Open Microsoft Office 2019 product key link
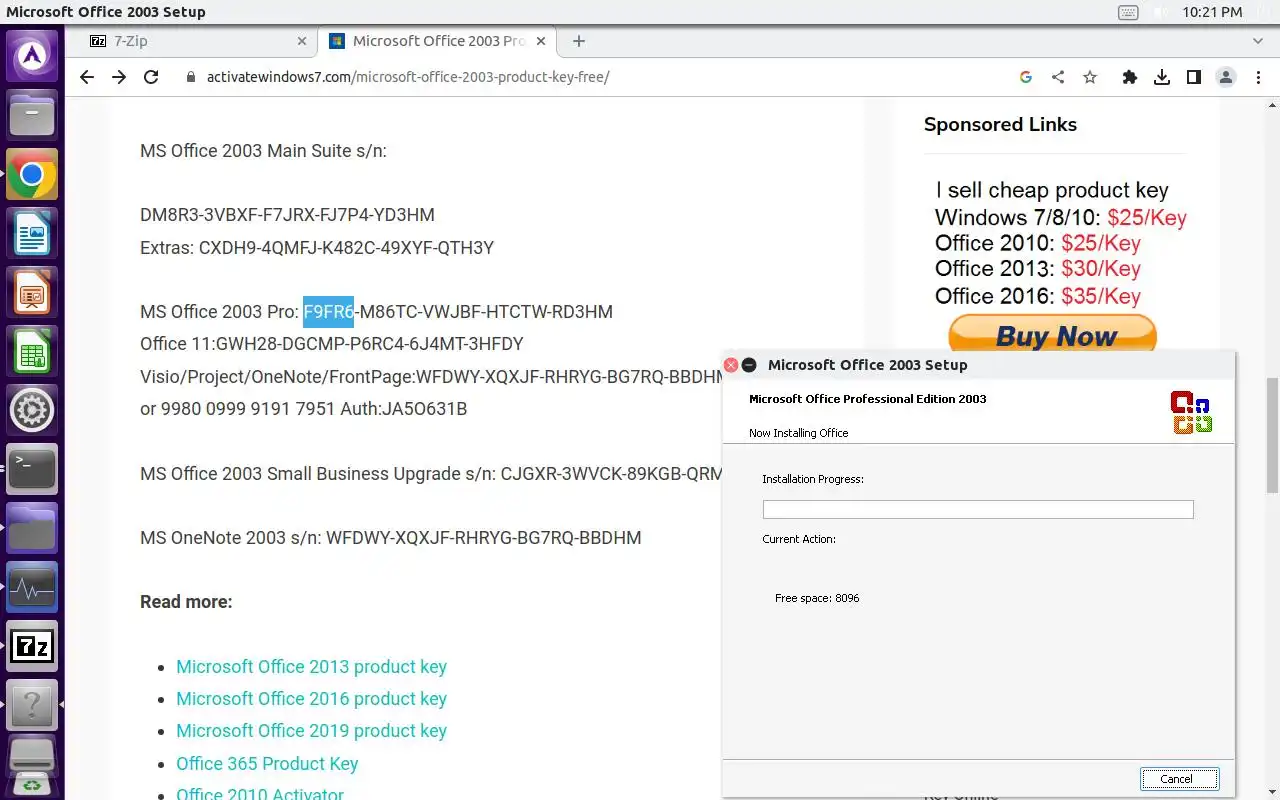This screenshot has width=1280, height=800. click(311, 731)
